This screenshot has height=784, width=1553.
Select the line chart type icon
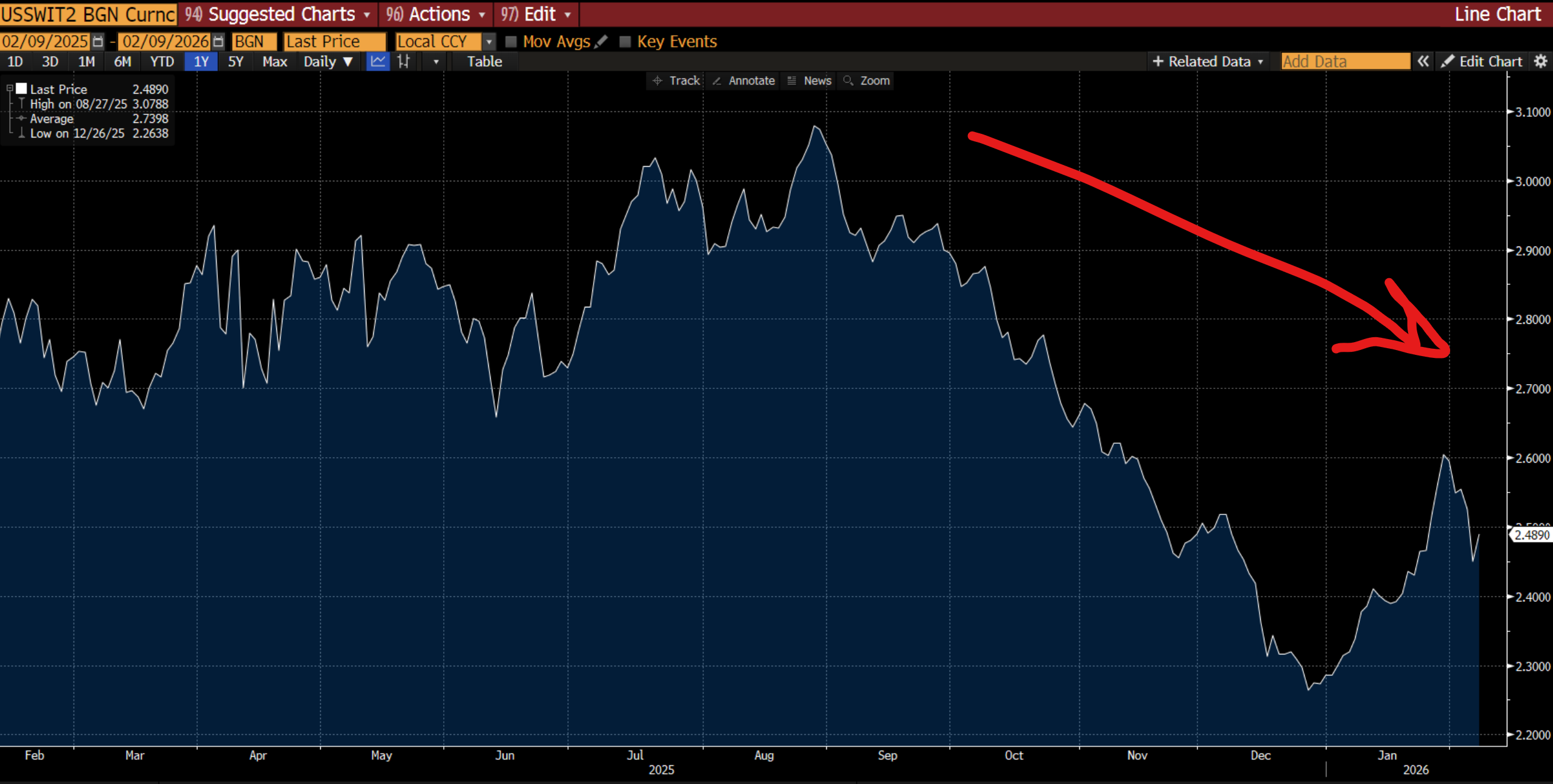point(377,61)
